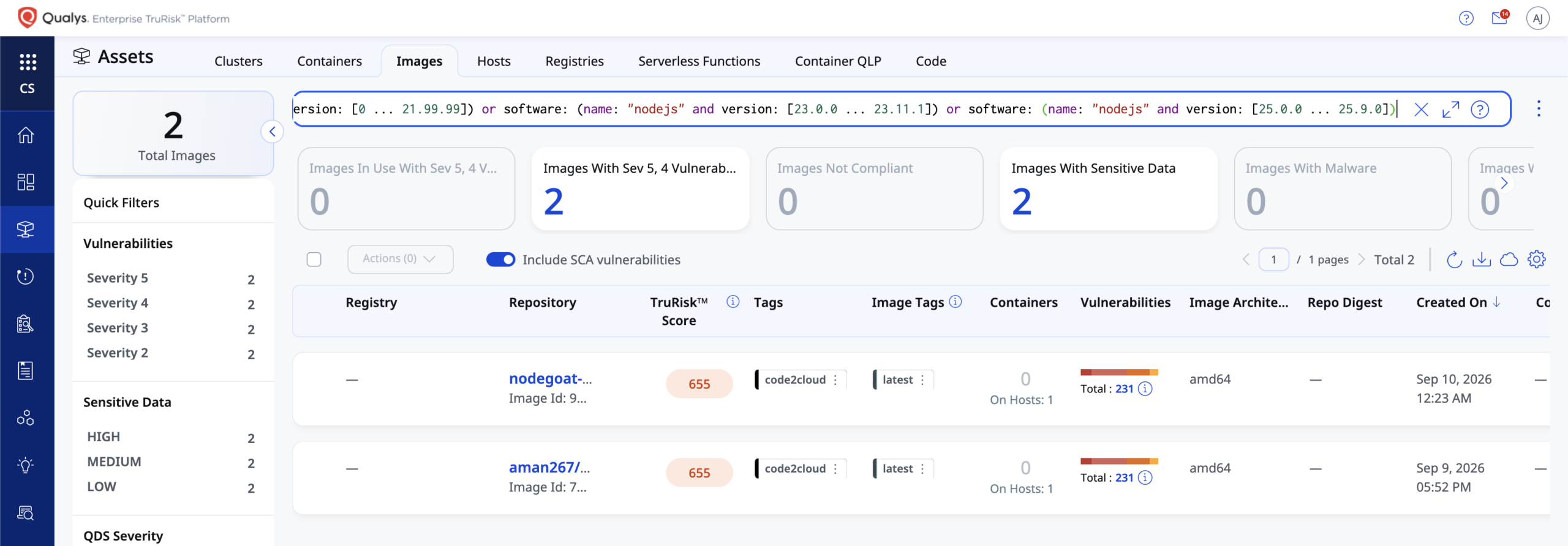Open the code2cloud tag menu for nodegoat
Viewport: 1568px width, 546px height.
[x=835, y=380]
